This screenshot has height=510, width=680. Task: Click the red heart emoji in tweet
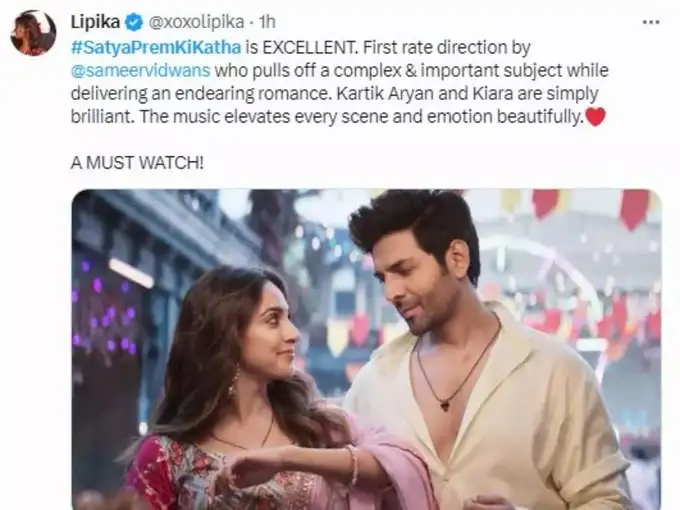click(x=595, y=117)
